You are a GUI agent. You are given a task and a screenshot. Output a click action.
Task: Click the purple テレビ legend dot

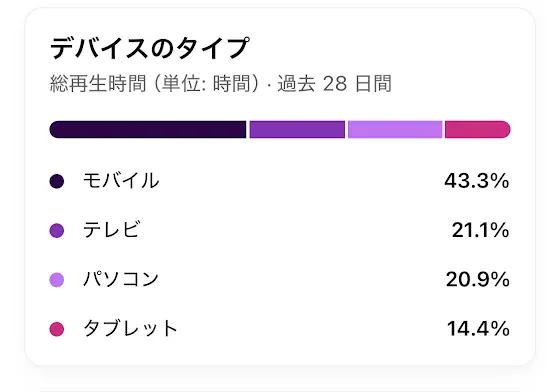click(57, 230)
